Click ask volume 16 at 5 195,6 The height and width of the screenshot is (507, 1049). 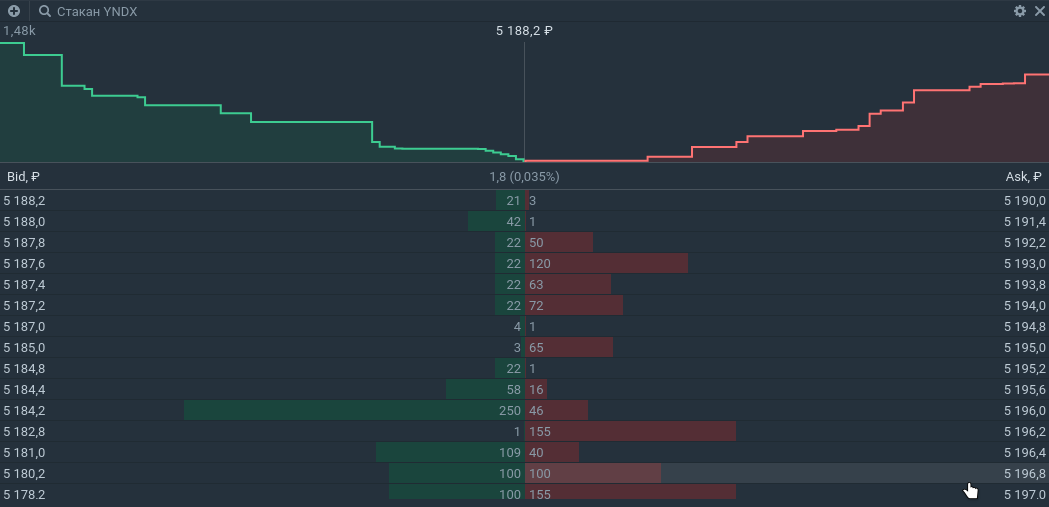tap(536, 390)
